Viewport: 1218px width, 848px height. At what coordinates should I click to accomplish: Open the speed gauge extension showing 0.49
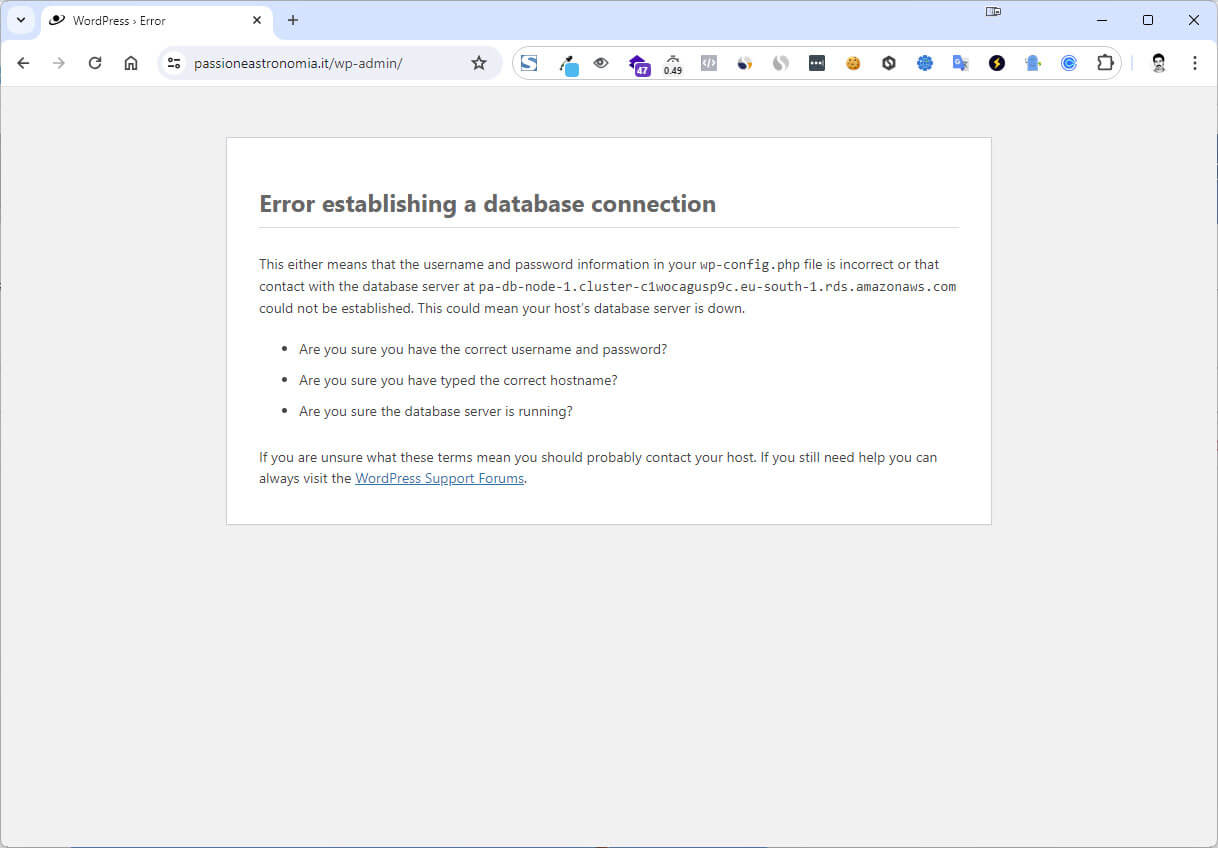click(x=673, y=65)
